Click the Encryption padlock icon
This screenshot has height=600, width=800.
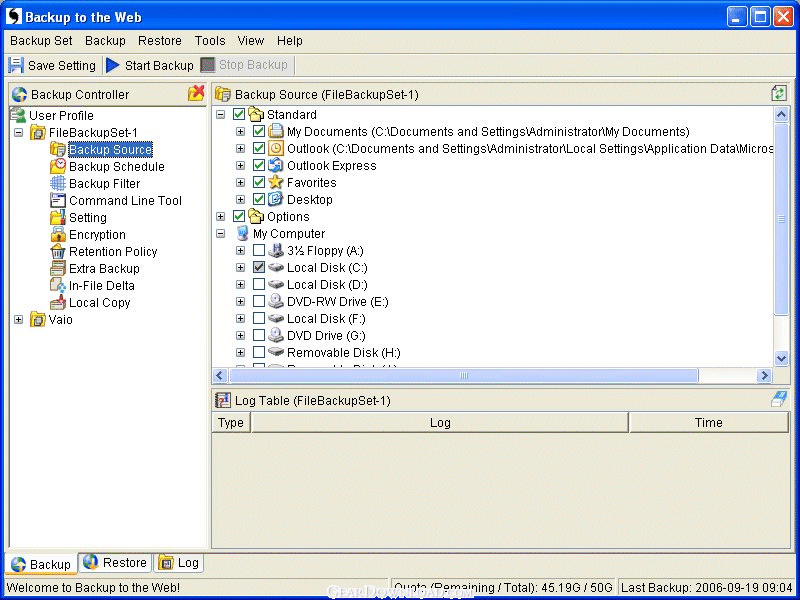[x=58, y=234]
